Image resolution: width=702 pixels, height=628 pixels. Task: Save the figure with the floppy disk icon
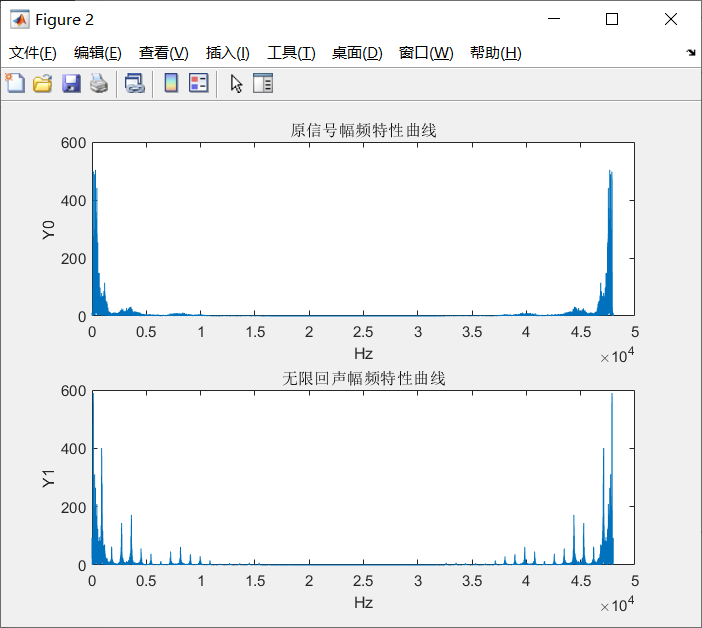71,84
